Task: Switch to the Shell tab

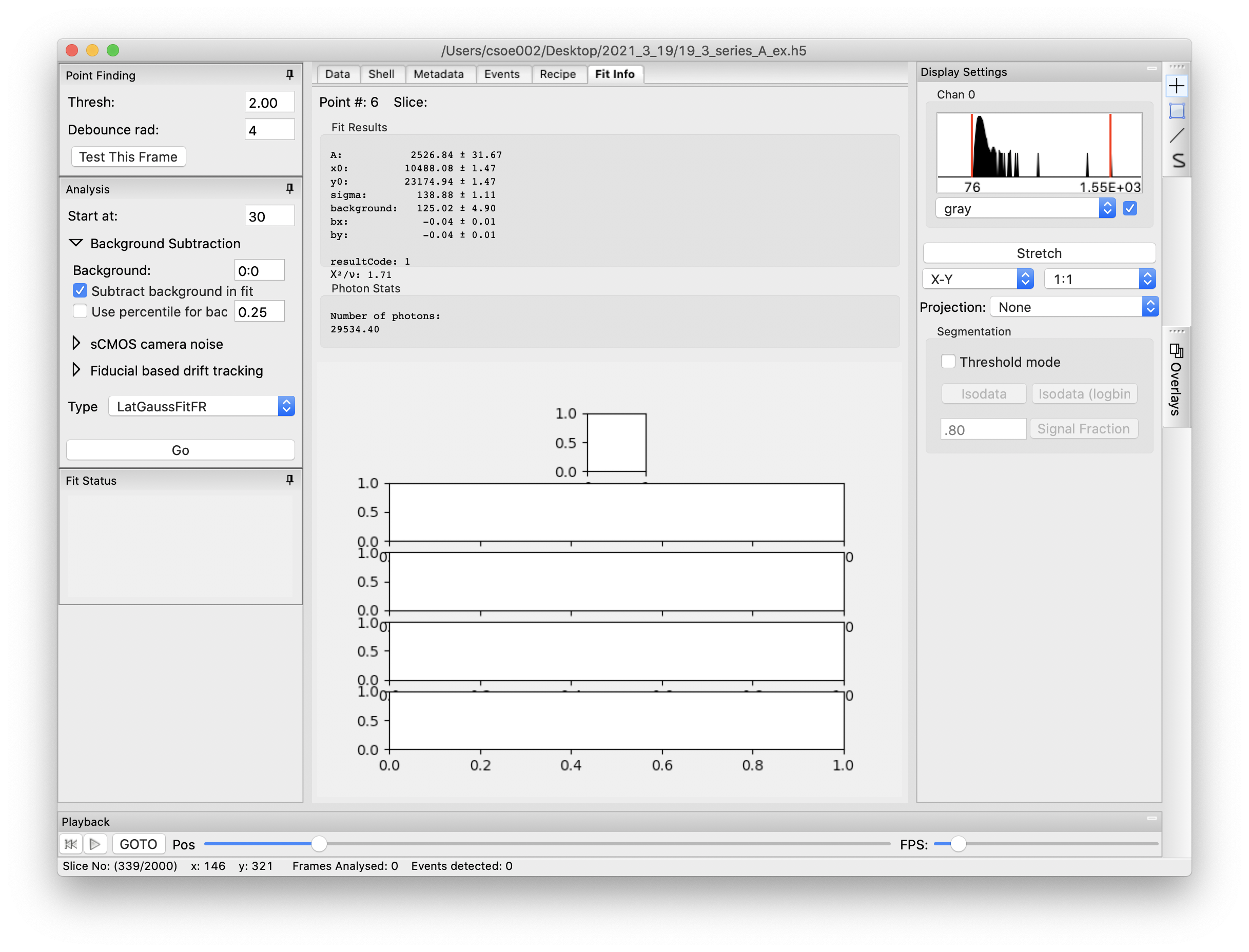Action: coord(382,74)
